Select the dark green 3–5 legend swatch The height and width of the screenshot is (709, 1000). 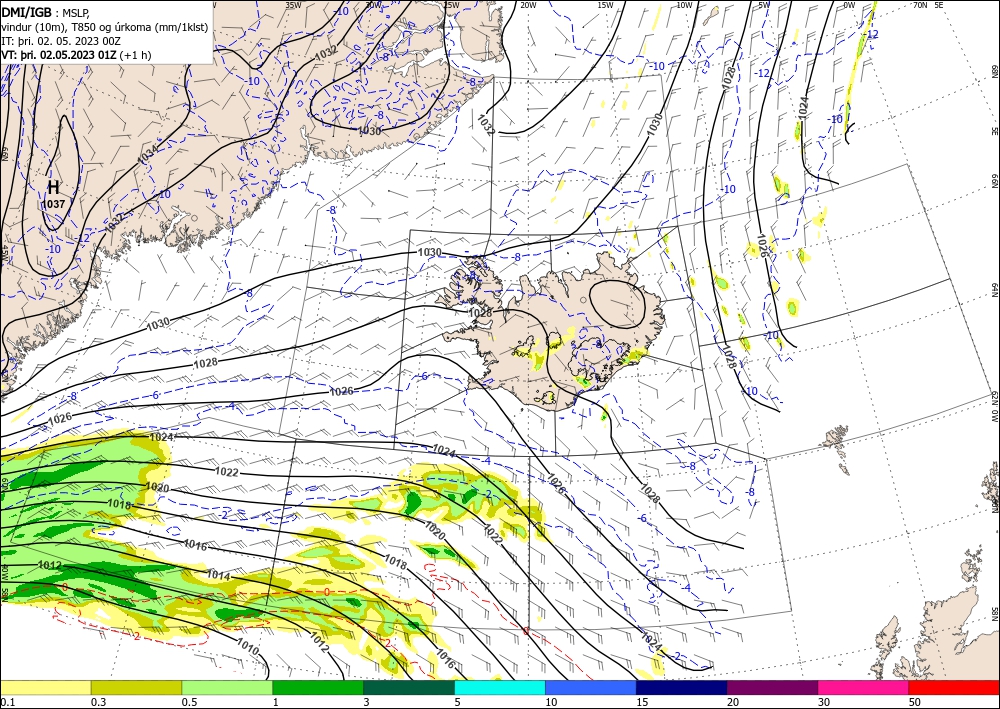point(409,687)
